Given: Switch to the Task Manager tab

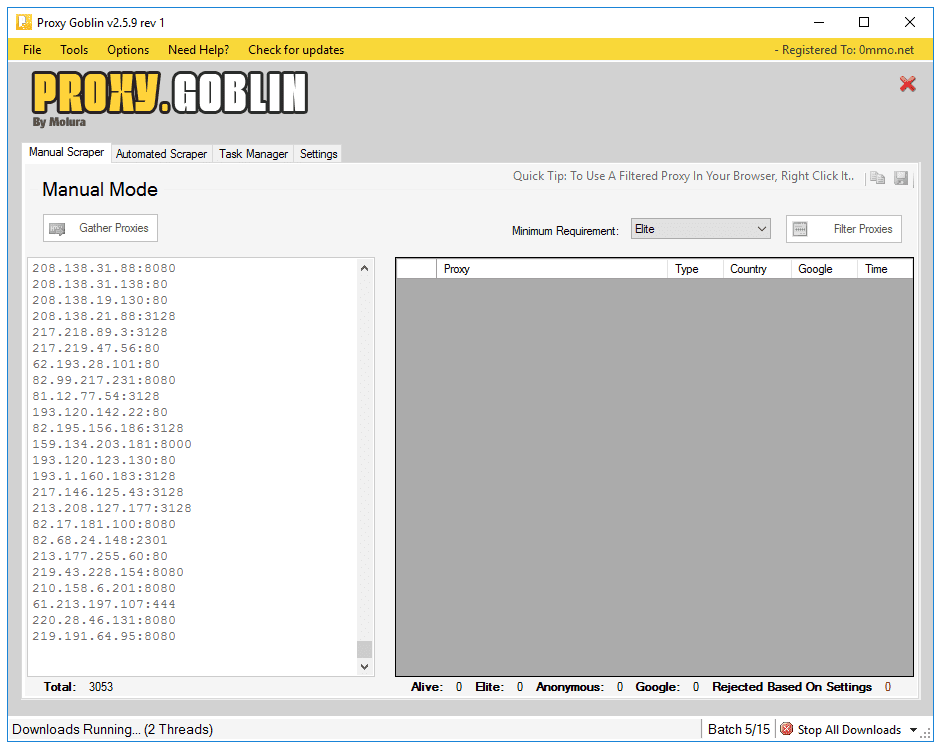Looking at the screenshot, I should (253, 154).
